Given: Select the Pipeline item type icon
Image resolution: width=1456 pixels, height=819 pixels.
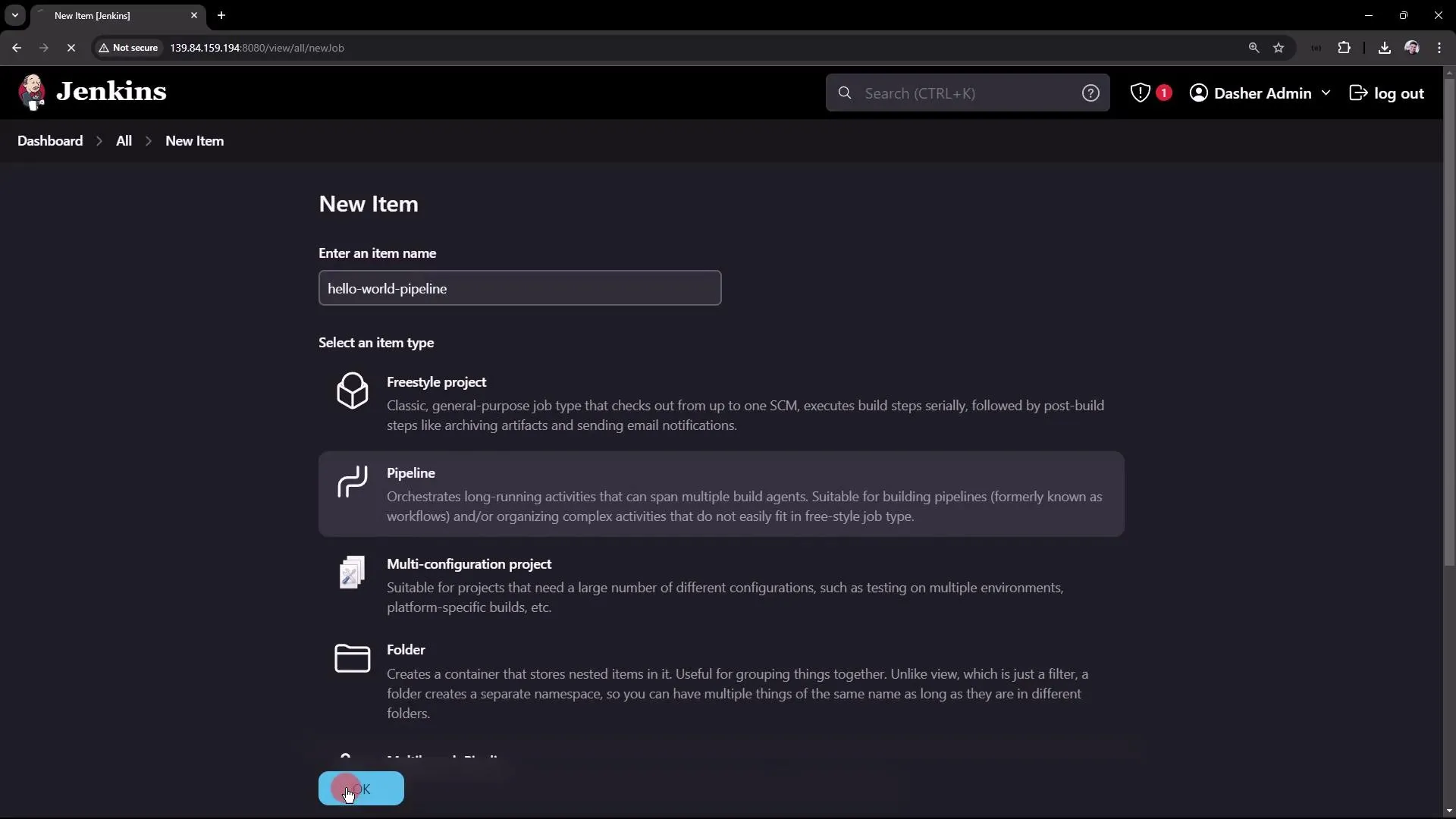Looking at the screenshot, I should click(x=351, y=482).
